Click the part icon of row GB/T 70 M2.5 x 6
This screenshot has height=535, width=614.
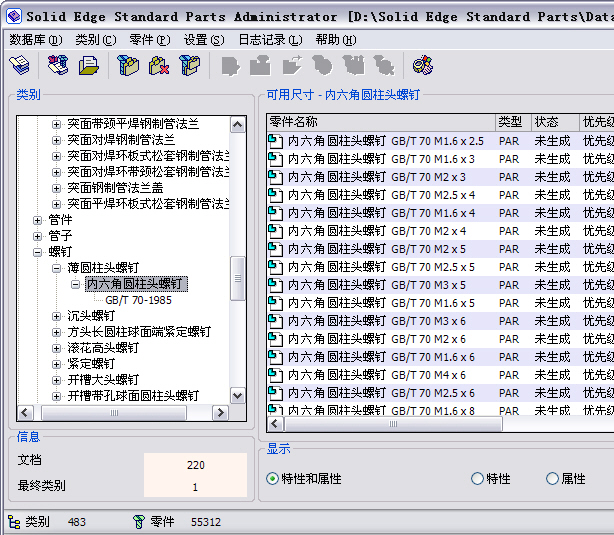point(276,393)
